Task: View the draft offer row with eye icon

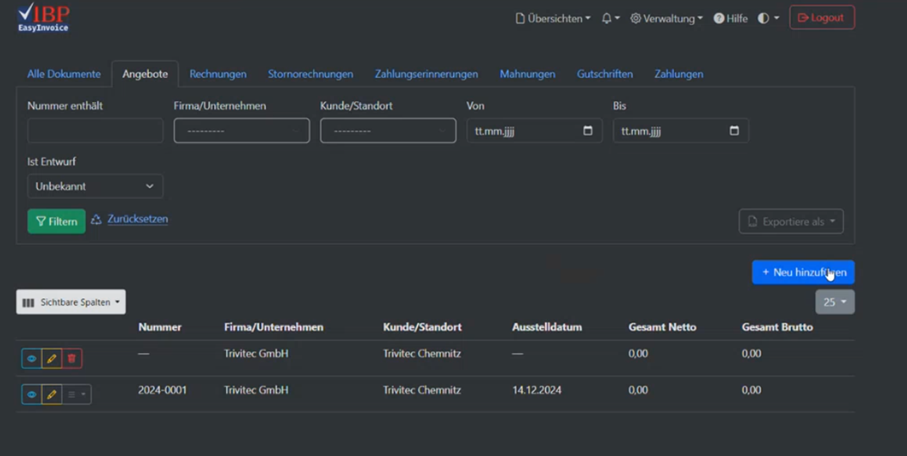Action: coord(31,358)
